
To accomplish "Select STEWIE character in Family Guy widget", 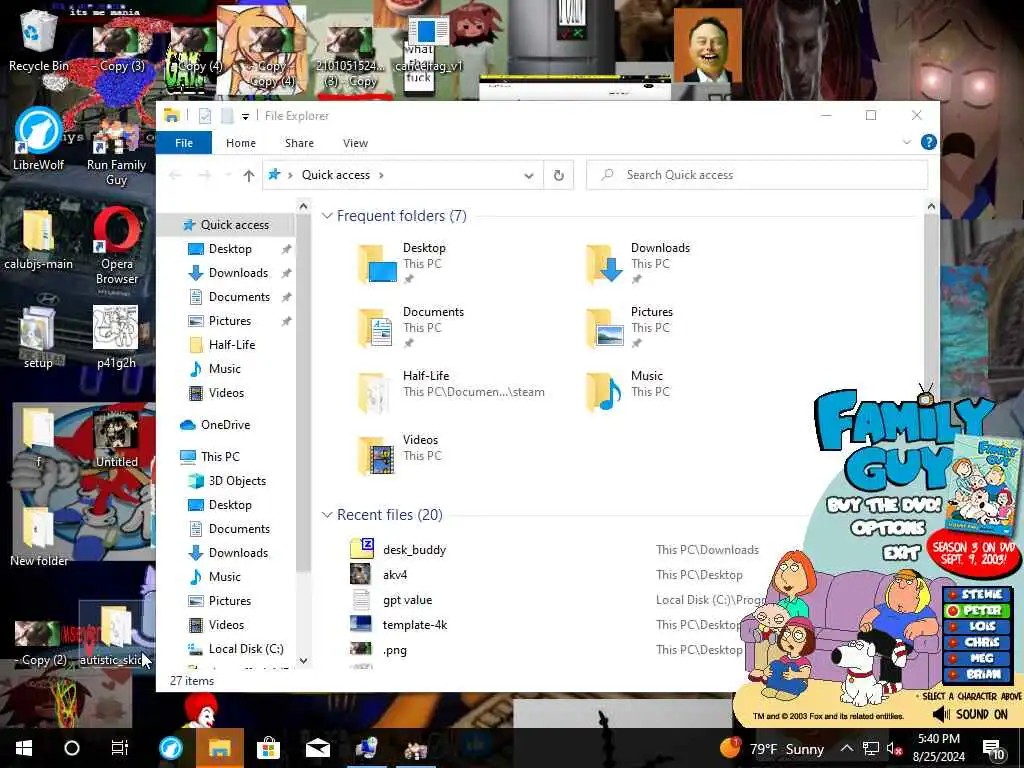I will point(977,594).
